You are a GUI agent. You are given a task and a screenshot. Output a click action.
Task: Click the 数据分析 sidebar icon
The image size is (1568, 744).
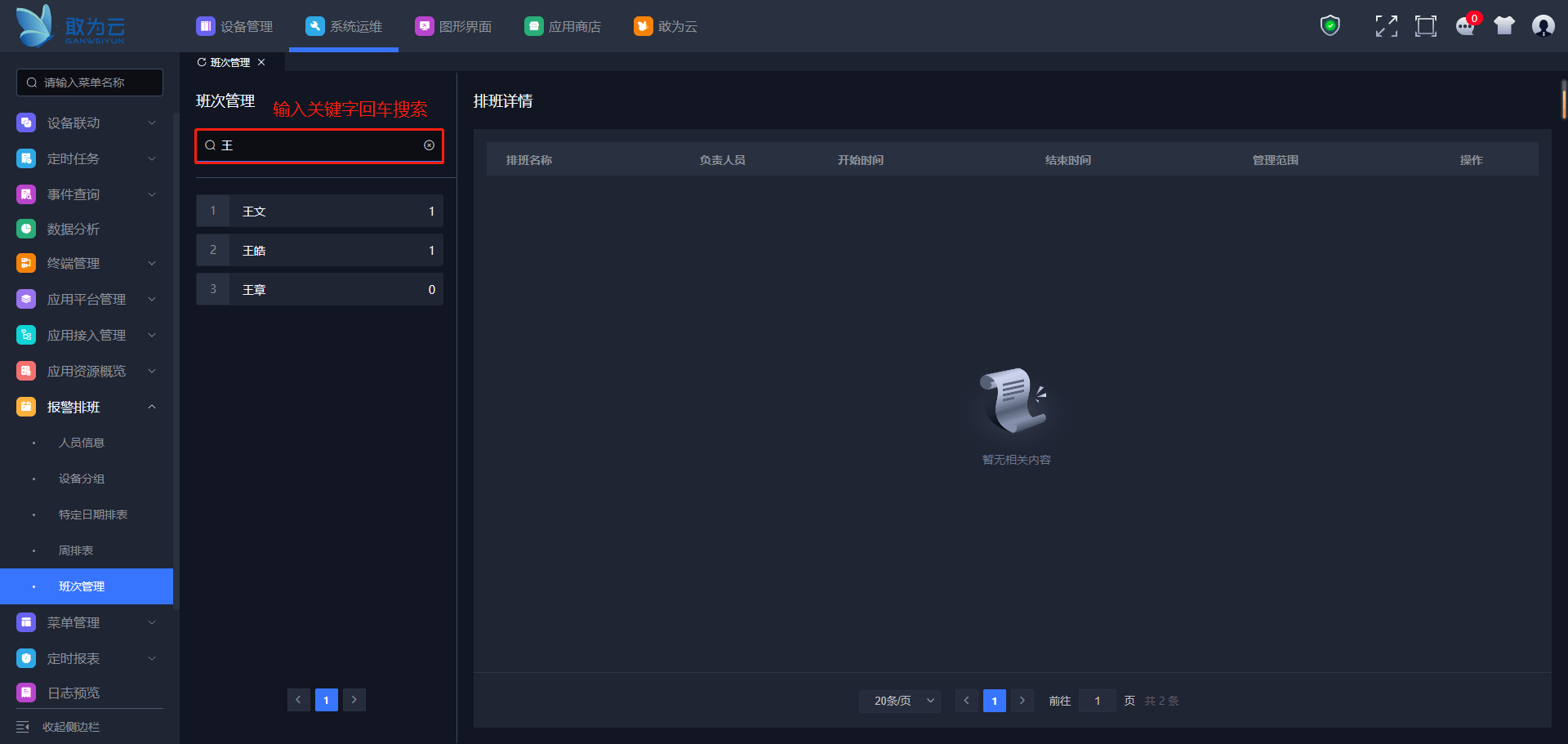coord(26,229)
